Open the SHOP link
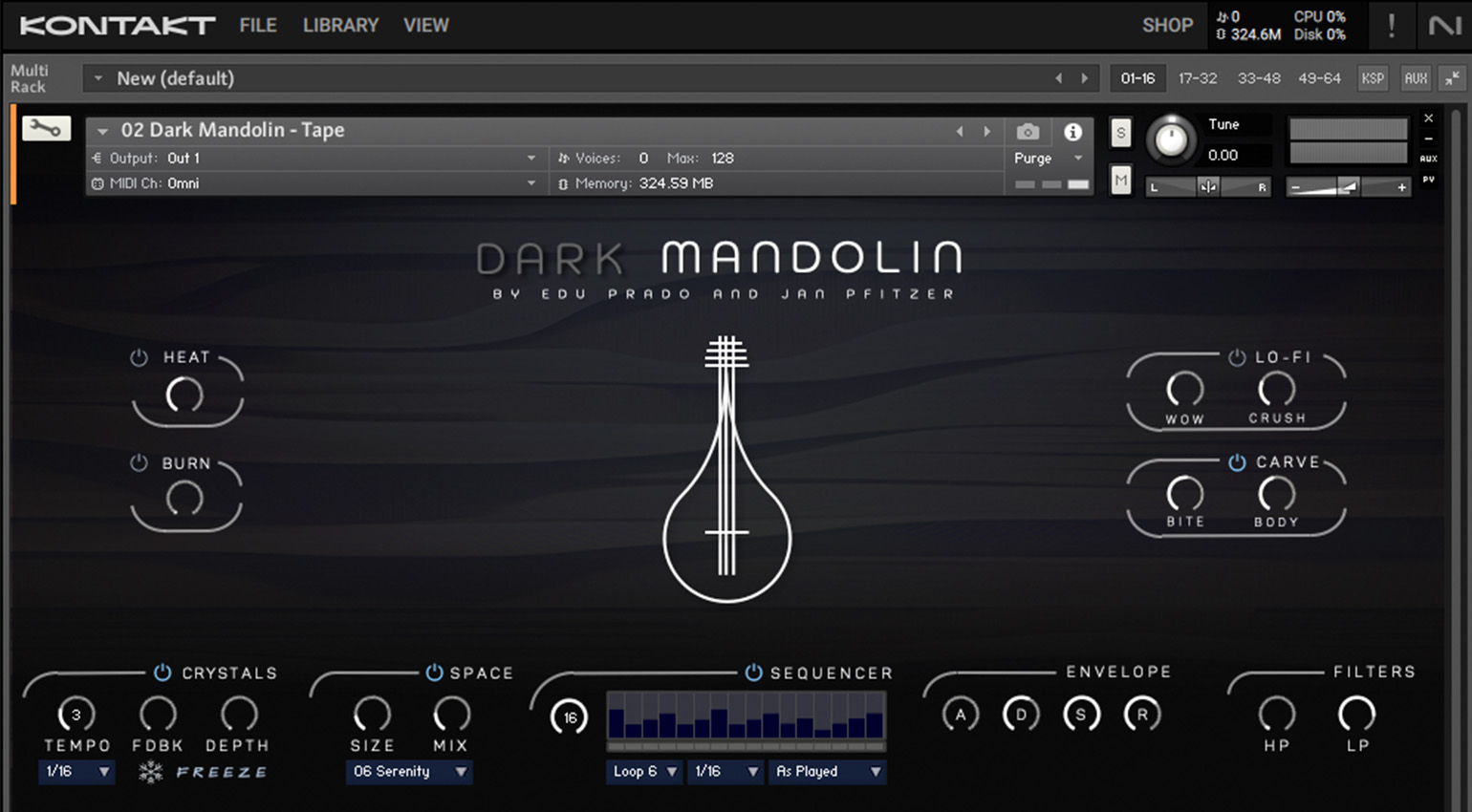 coord(1167,26)
